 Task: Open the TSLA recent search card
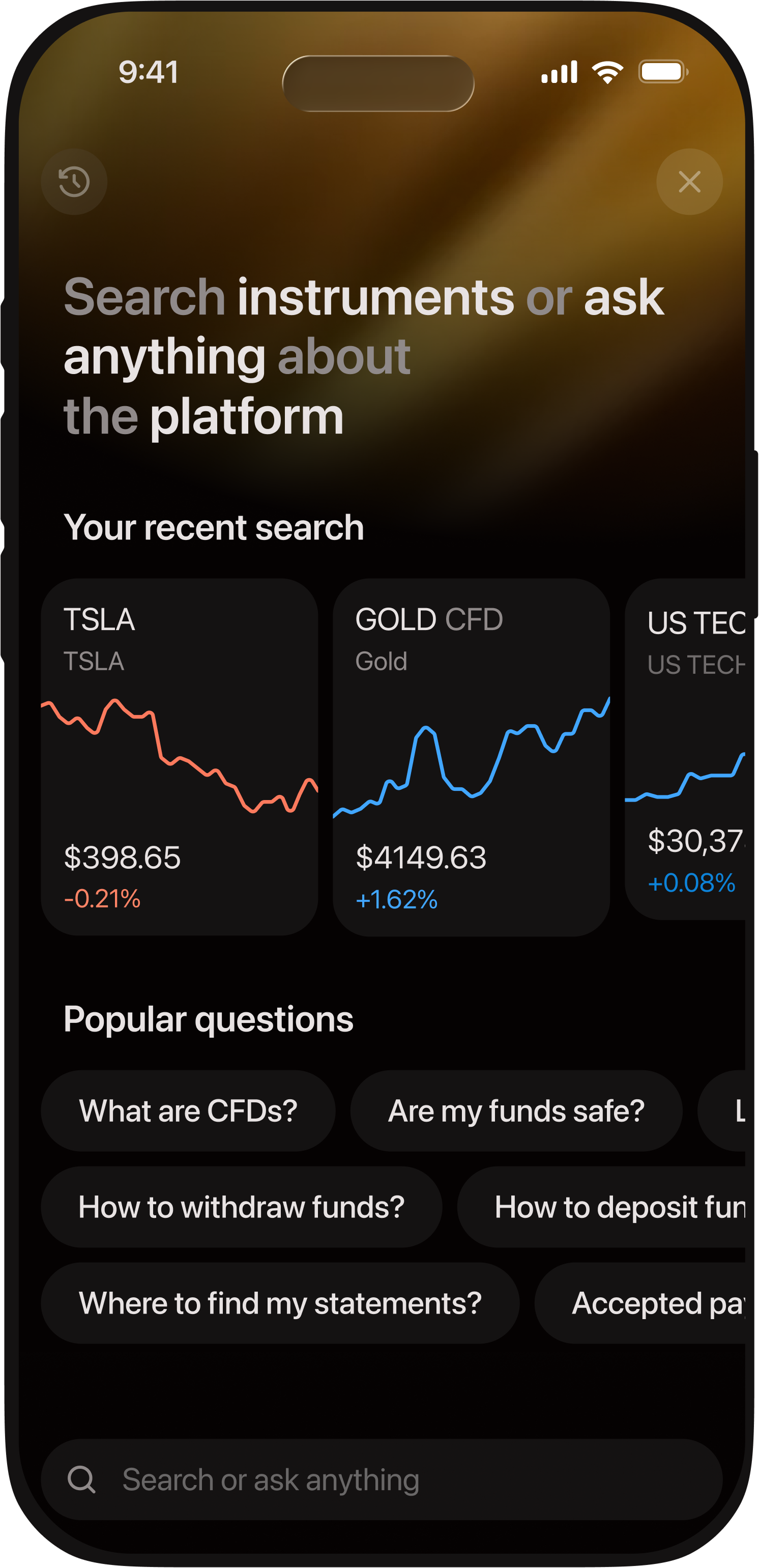180,757
